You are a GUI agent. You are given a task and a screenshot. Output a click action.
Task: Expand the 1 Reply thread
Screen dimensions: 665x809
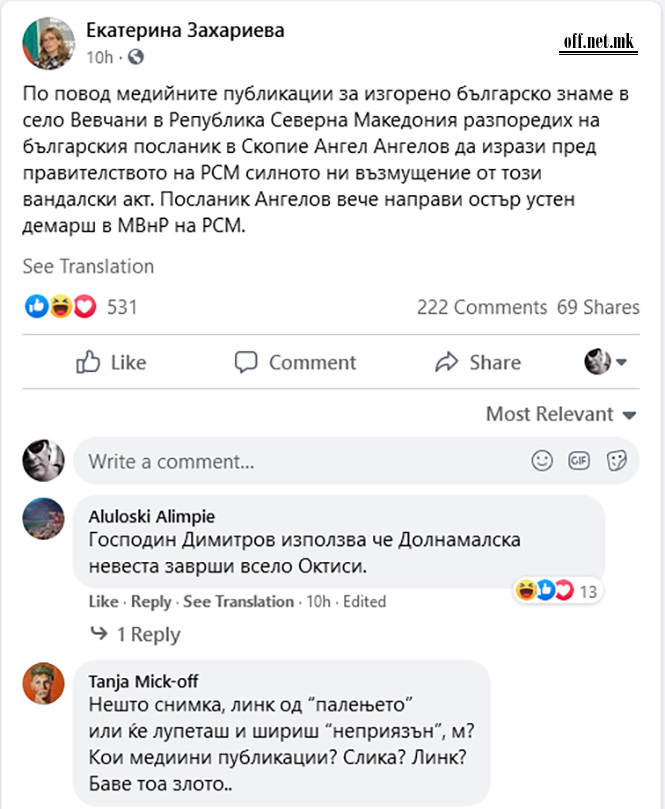click(135, 634)
